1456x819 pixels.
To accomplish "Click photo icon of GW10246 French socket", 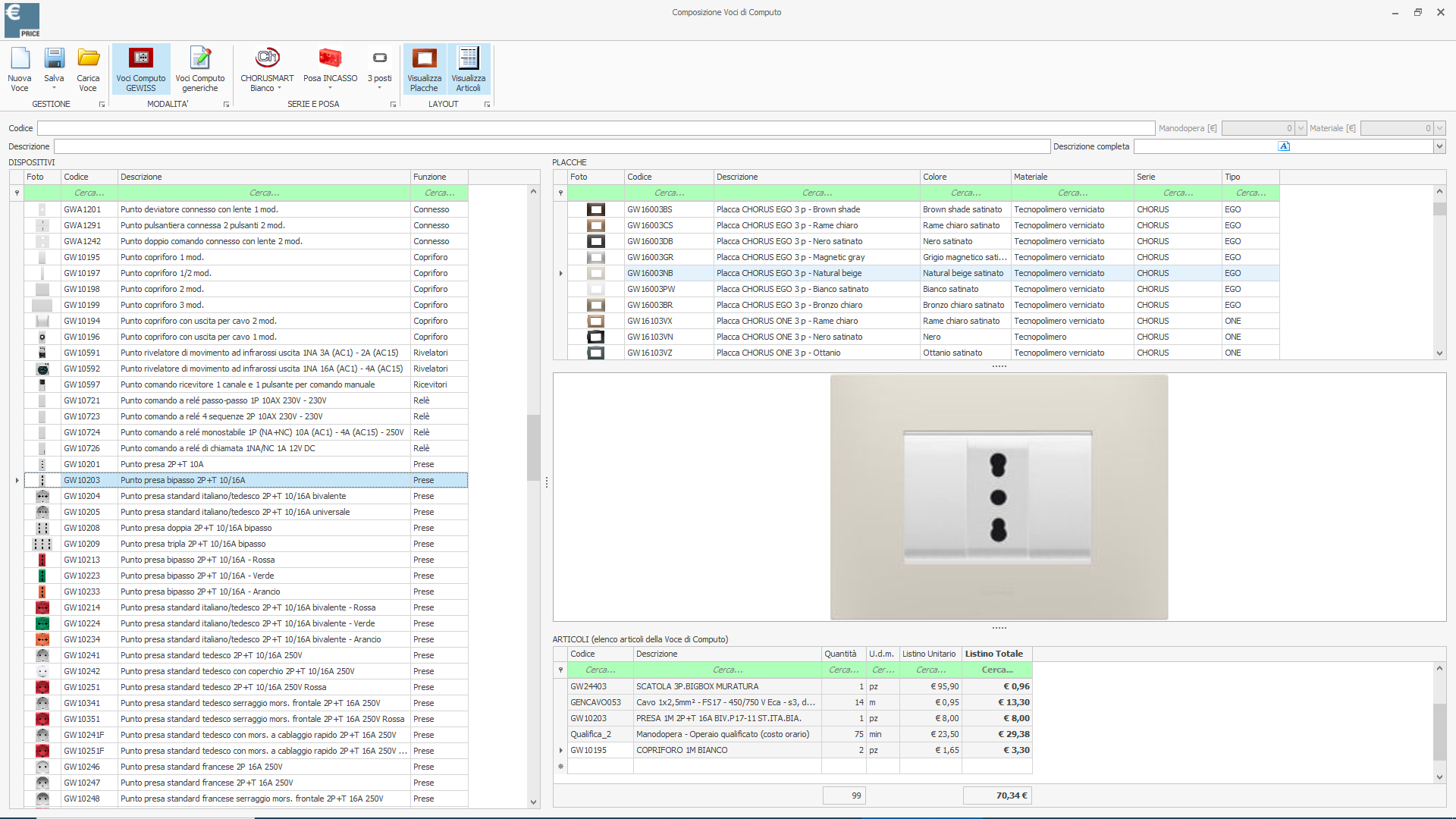I will (x=42, y=767).
